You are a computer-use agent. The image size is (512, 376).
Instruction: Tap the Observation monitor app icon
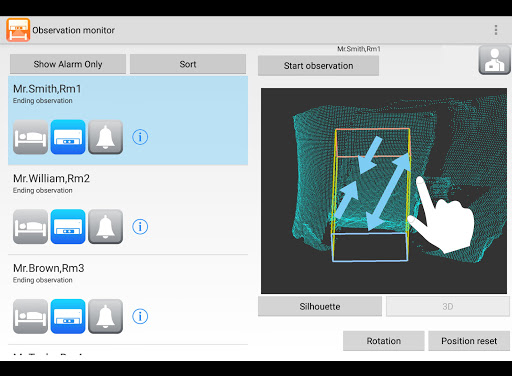click(x=18, y=30)
